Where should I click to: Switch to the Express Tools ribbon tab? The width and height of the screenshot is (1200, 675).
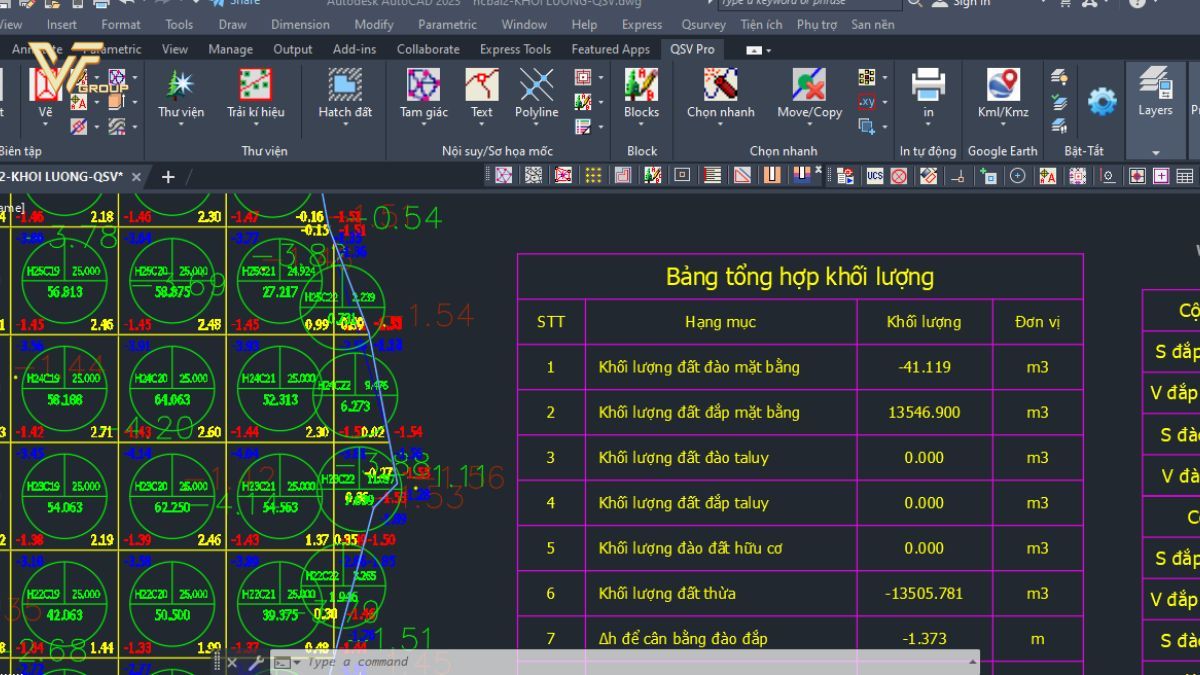(515, 49)
